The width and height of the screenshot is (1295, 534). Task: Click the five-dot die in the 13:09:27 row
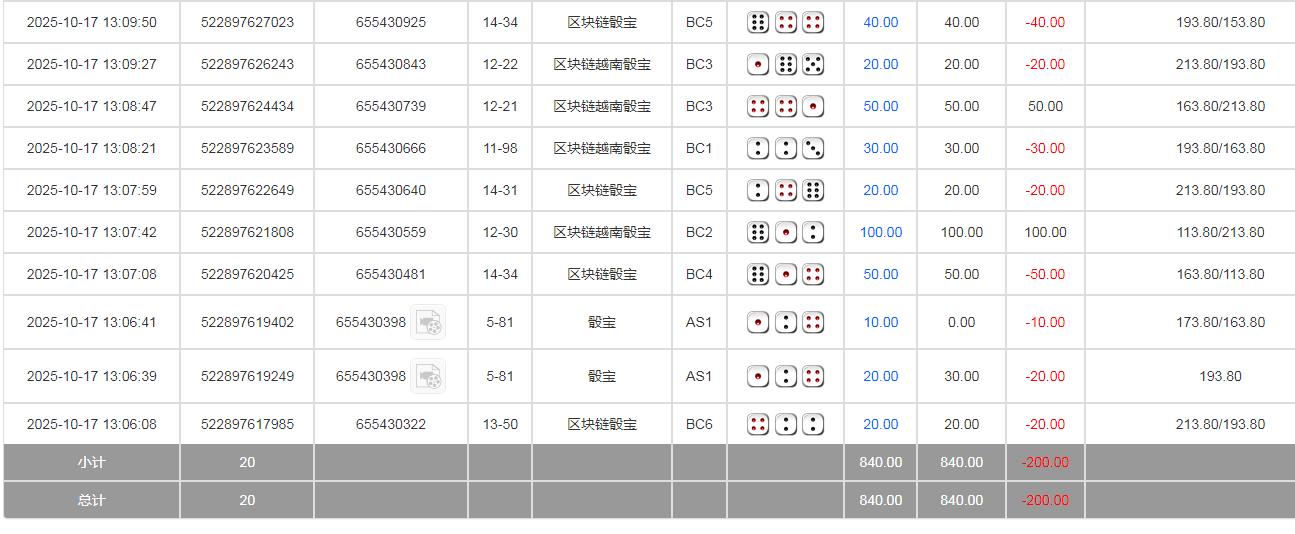(813, 64)
